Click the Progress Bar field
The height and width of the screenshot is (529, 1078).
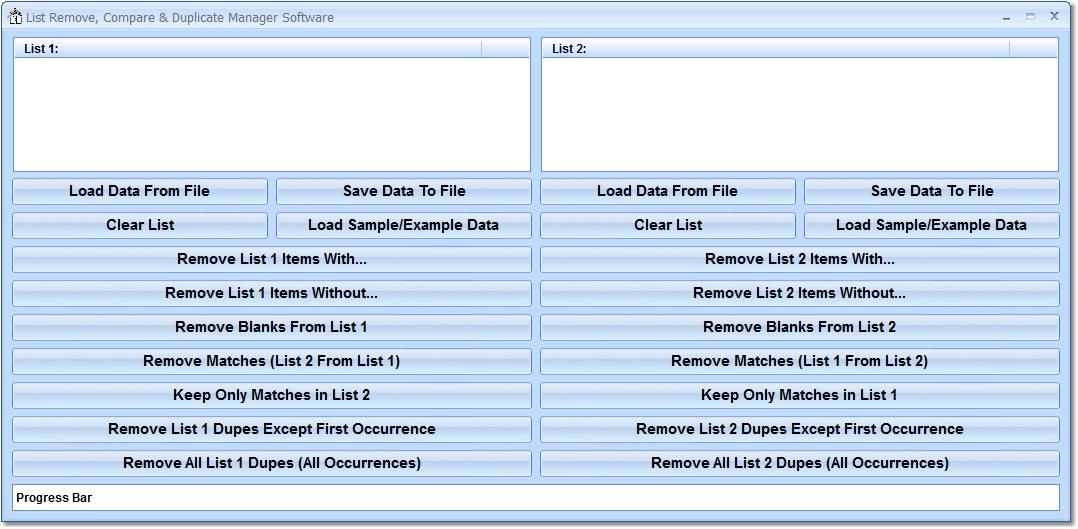[536, 497]
